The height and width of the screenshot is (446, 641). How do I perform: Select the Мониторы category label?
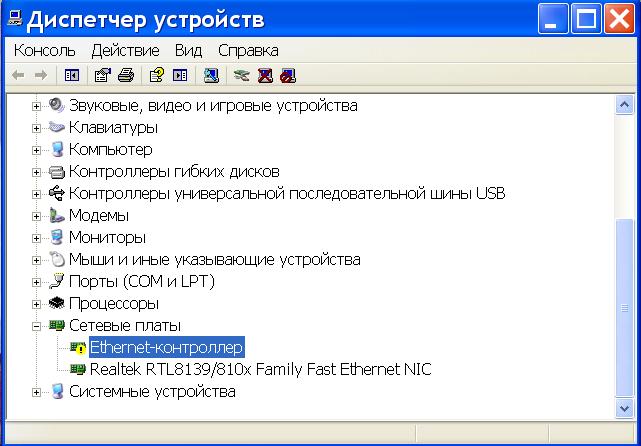click(x=107, y=238)
